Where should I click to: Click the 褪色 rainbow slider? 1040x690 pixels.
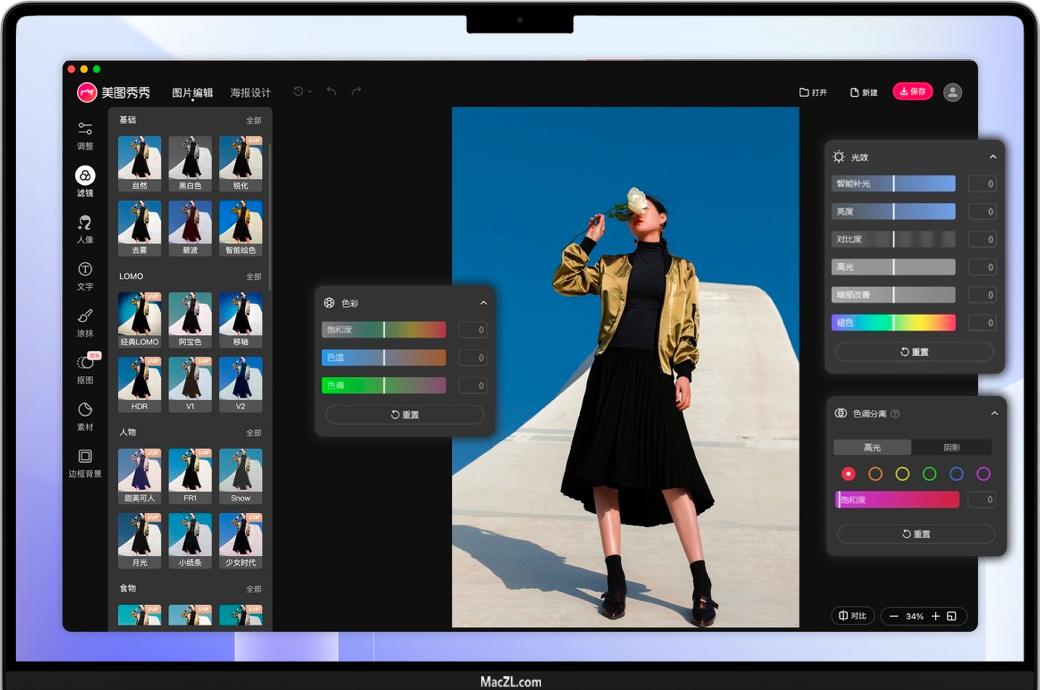click(894, 323)
